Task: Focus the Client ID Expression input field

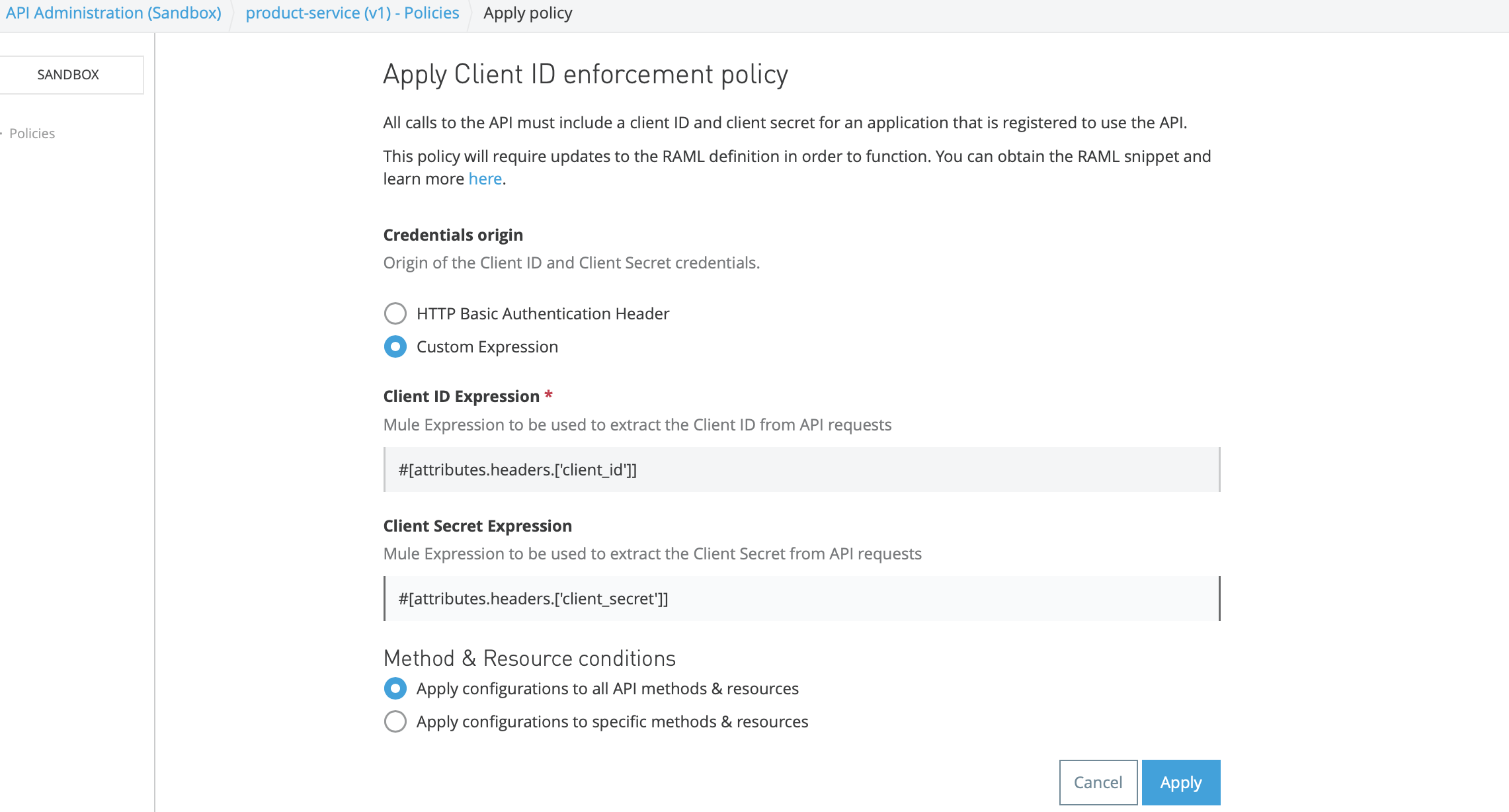Action: (x=801, y=469)
